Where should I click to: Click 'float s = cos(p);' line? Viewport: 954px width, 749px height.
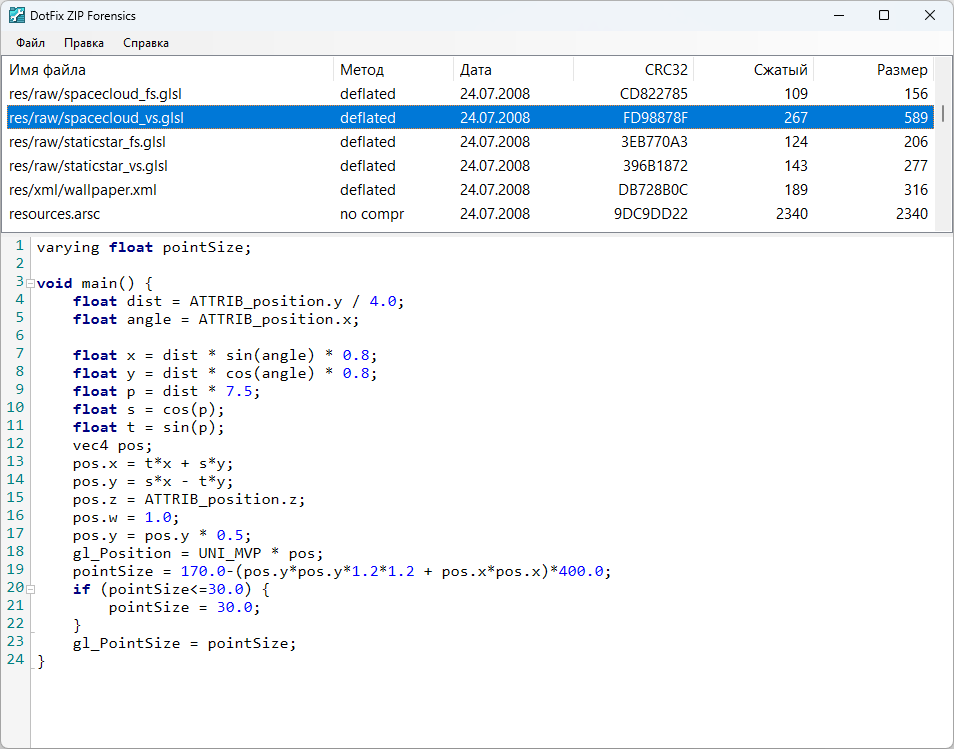pos(148,409)
